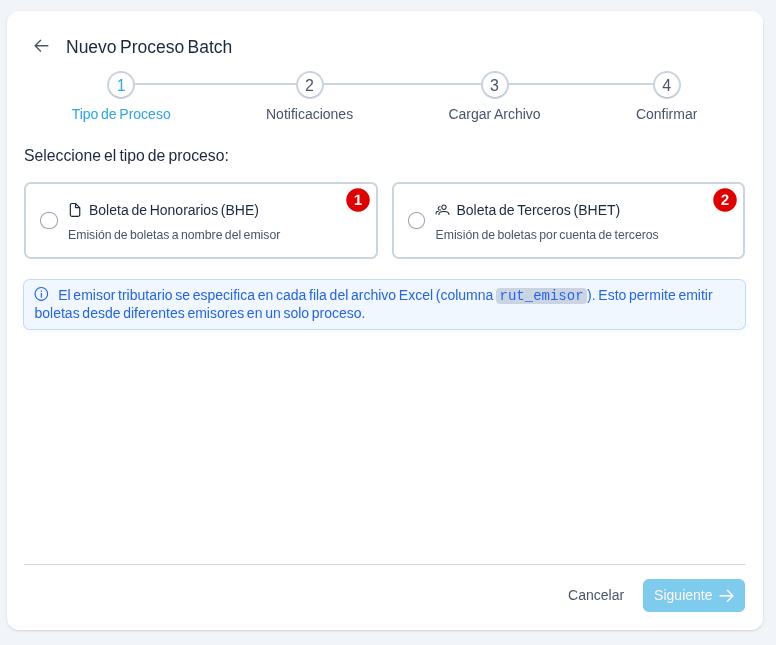
Task: Open the Cargar Archivo step label
Action: [x=494, y=114]
